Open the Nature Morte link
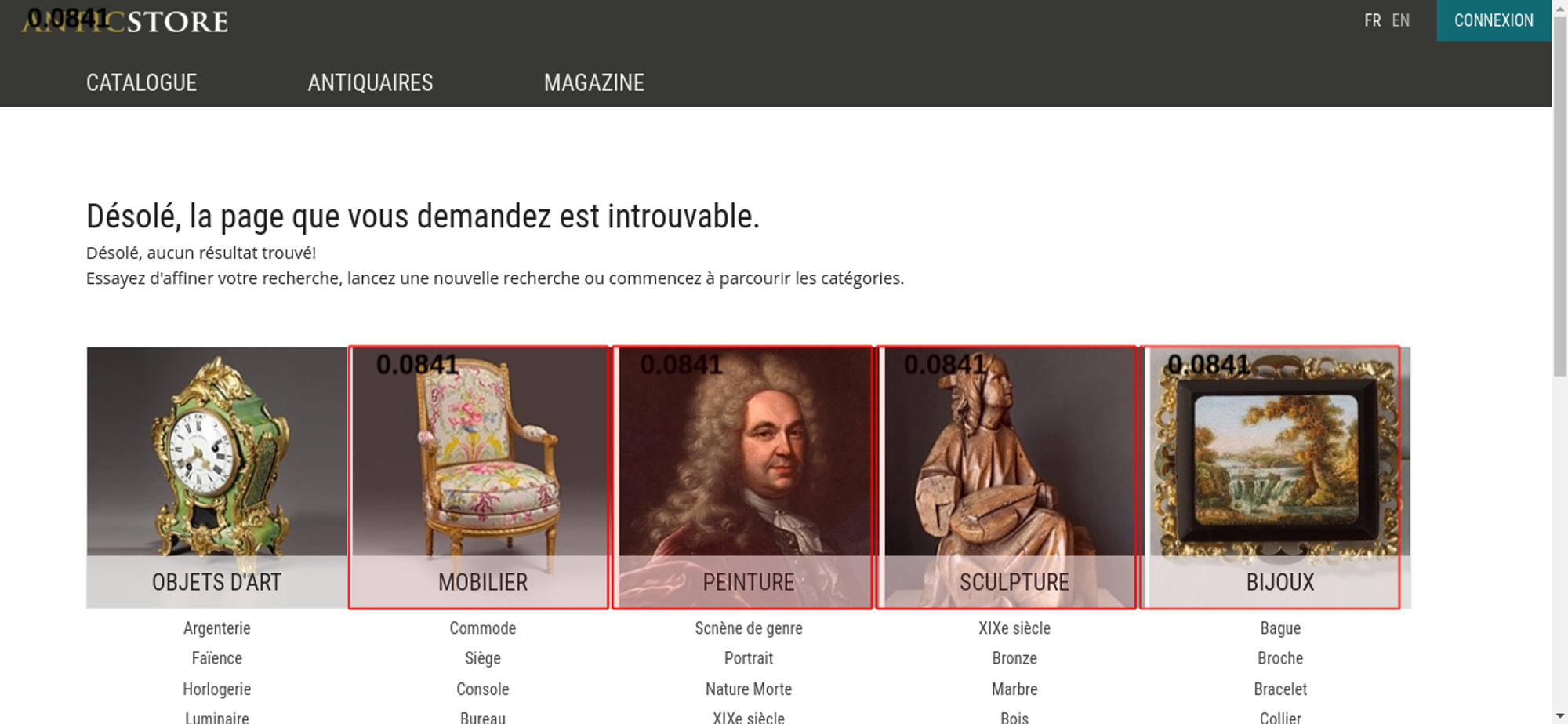The width and height of the screenshot is (1568, 724). coord(749,689)
